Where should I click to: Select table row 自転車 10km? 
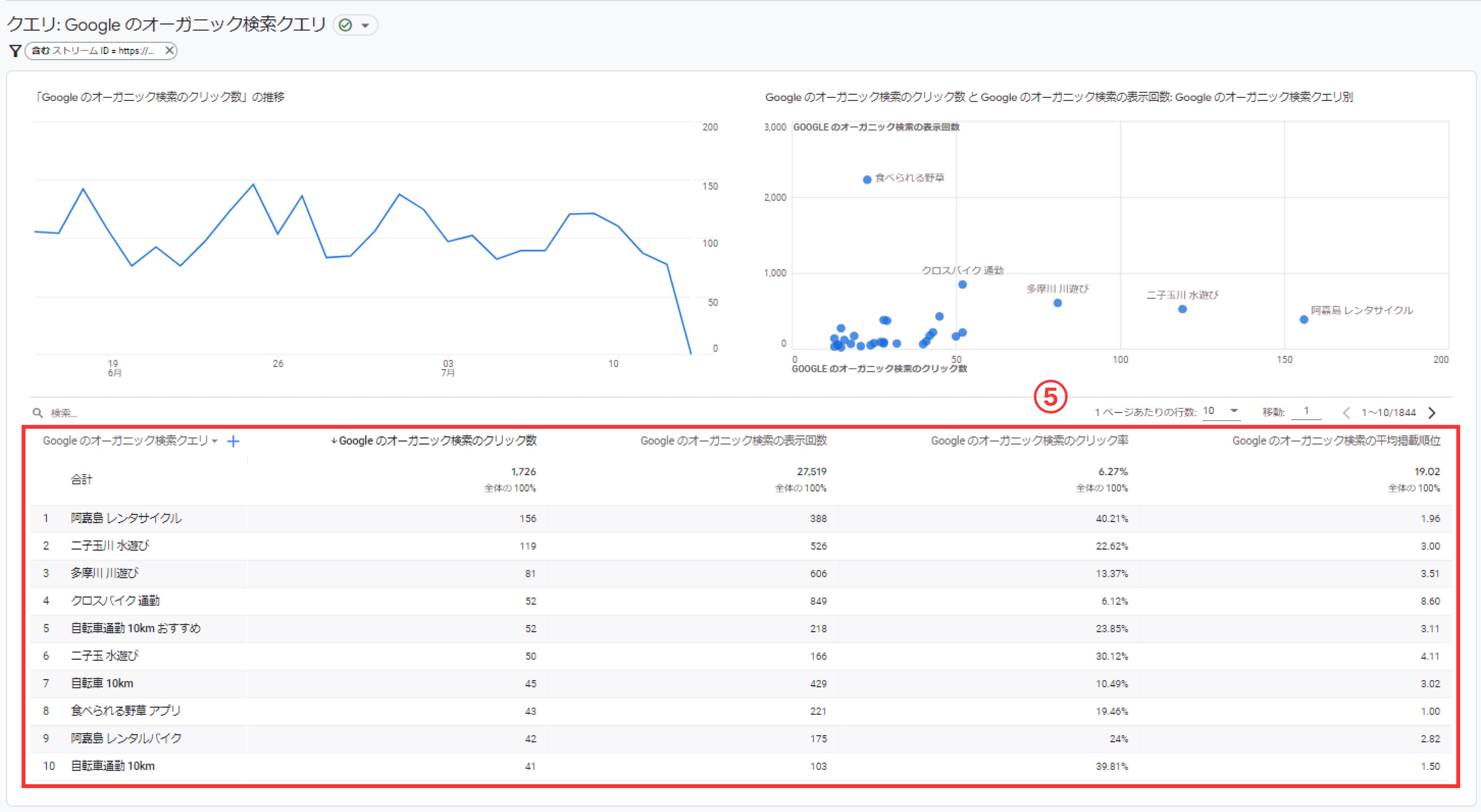pyautogui.click(x=742, y=684)
